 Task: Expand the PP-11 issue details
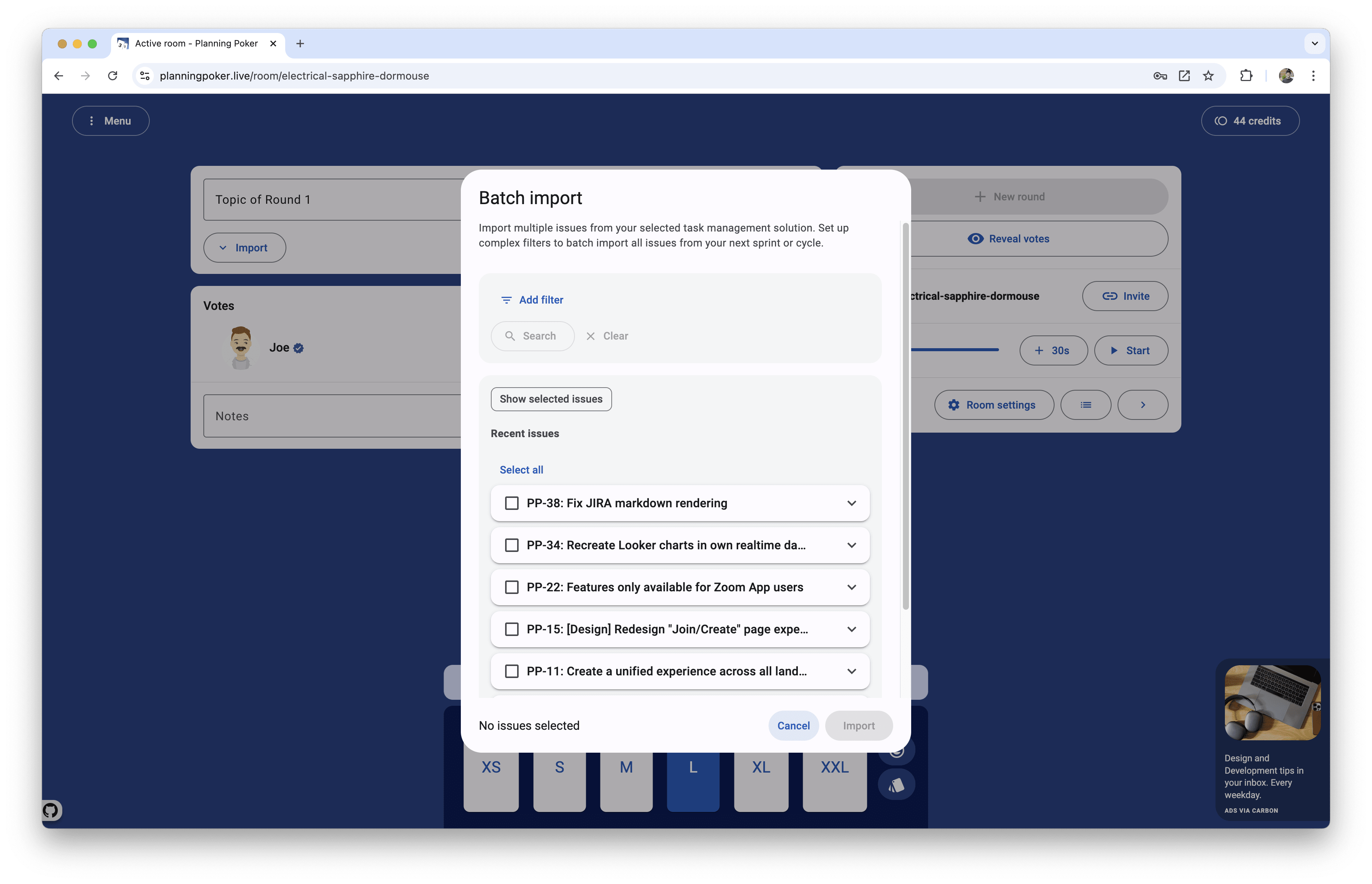[x=851, y=671]
